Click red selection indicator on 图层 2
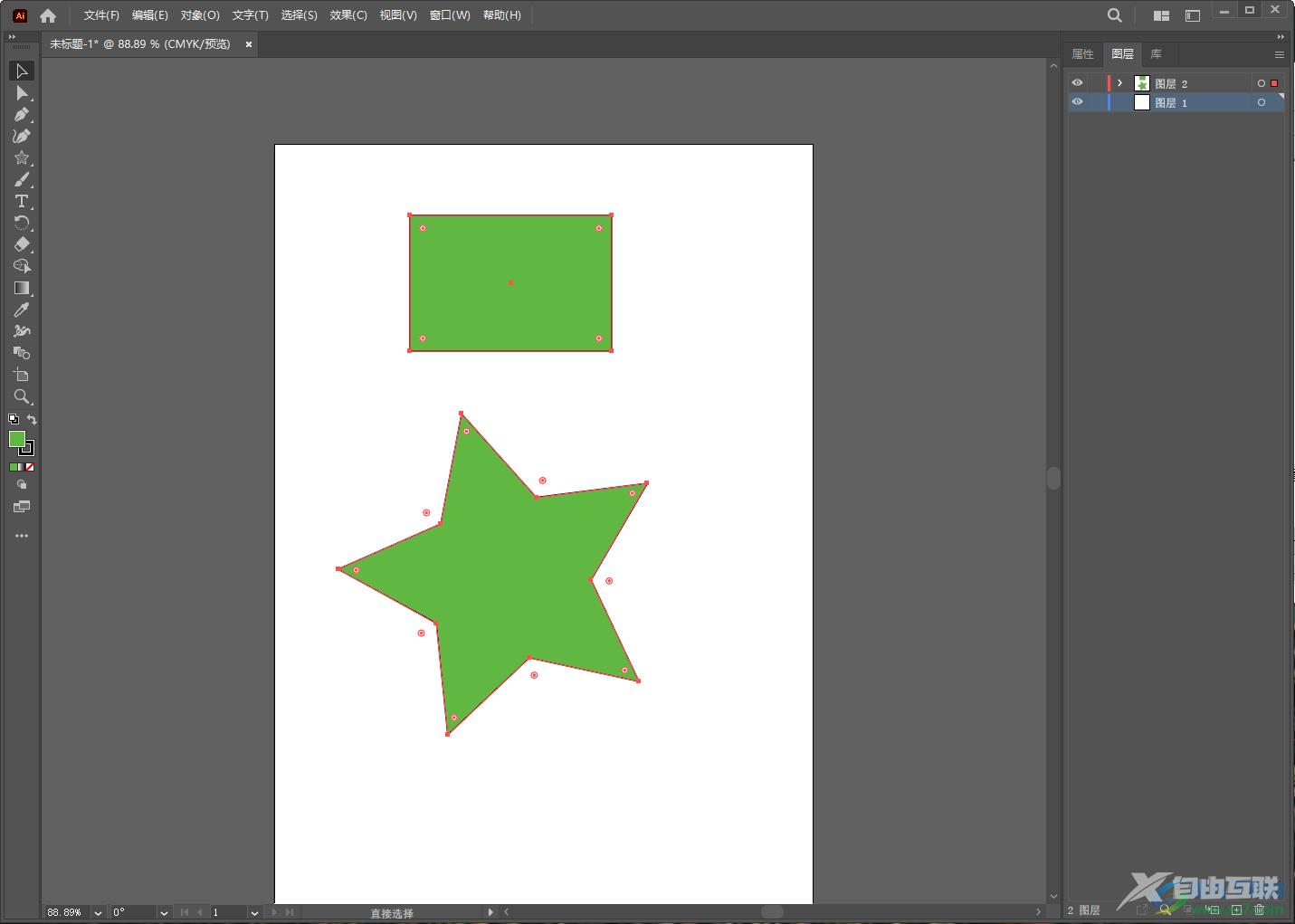Image resolution: width=1295 pixels, height=924 pixels. 1274,83
